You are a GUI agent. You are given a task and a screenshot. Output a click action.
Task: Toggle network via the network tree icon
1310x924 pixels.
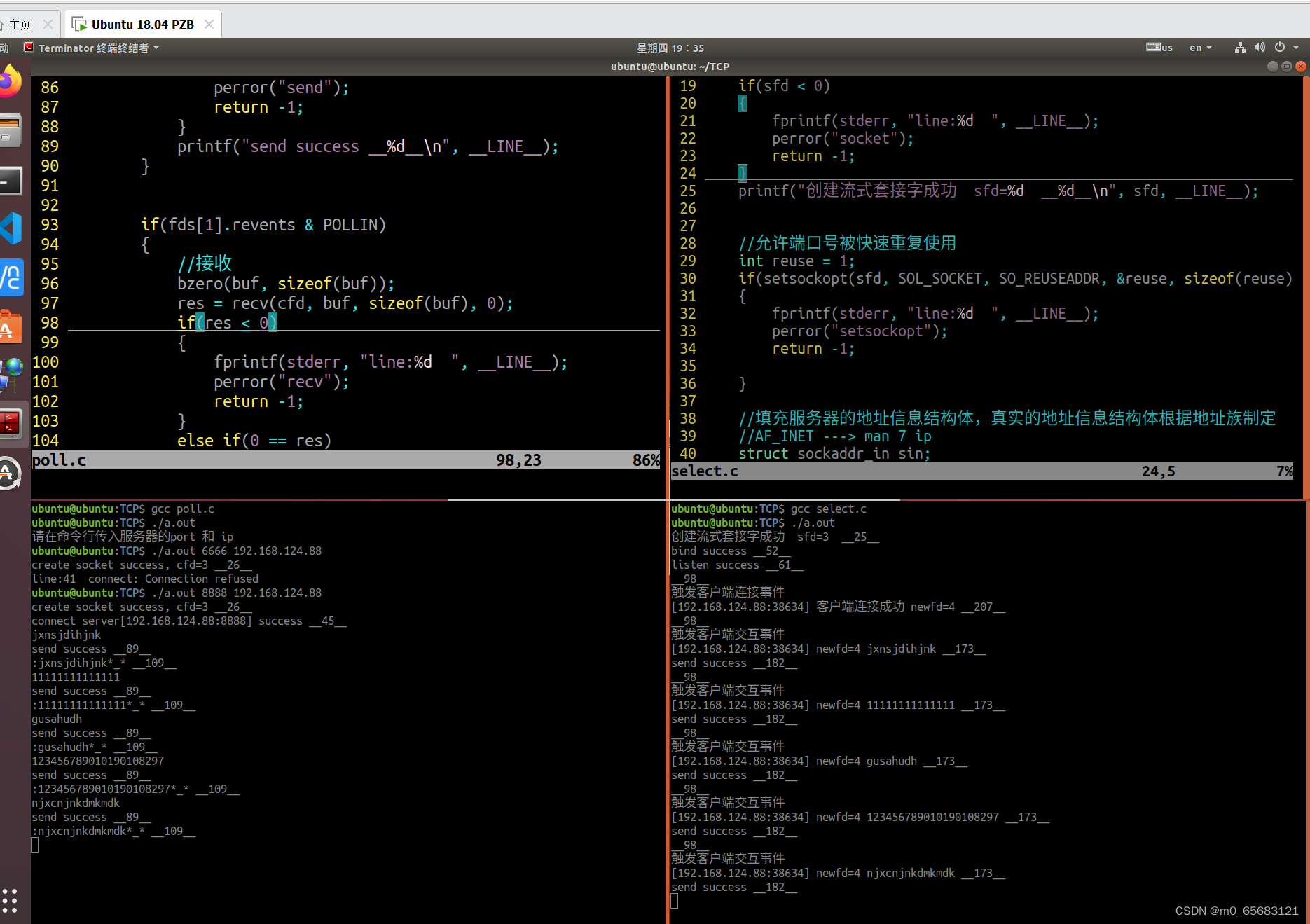pos(1239,47)
